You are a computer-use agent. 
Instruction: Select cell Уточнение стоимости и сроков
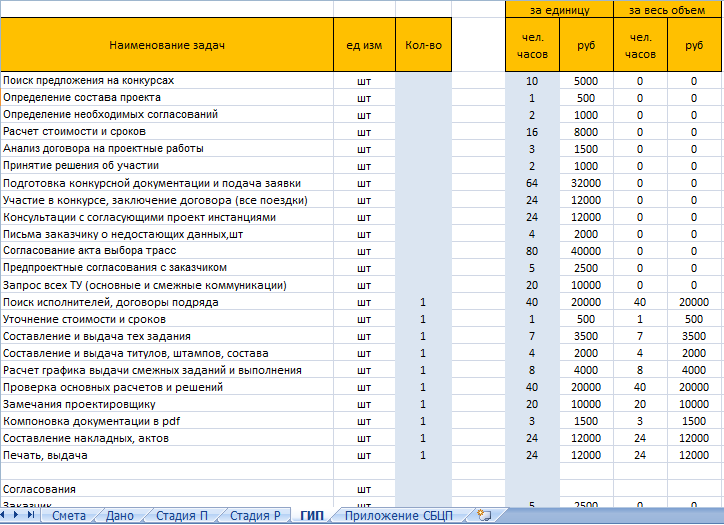(x=167, y=319)
